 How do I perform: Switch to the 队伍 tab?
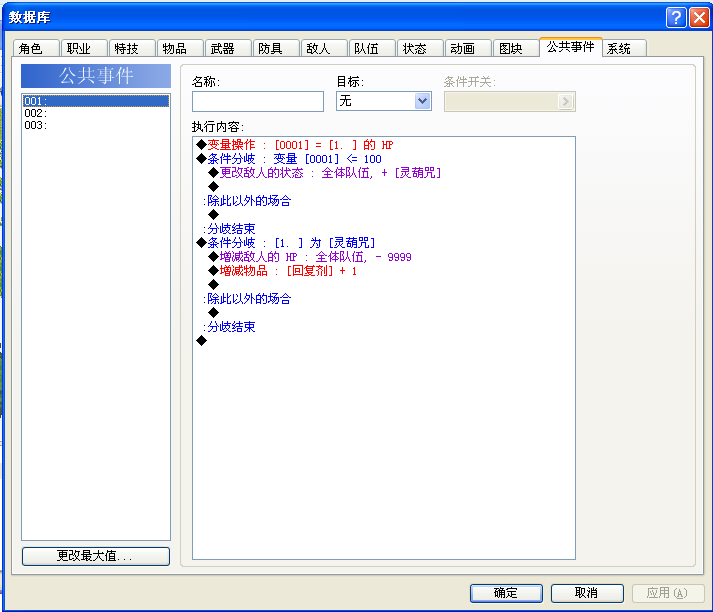[372, 48]
